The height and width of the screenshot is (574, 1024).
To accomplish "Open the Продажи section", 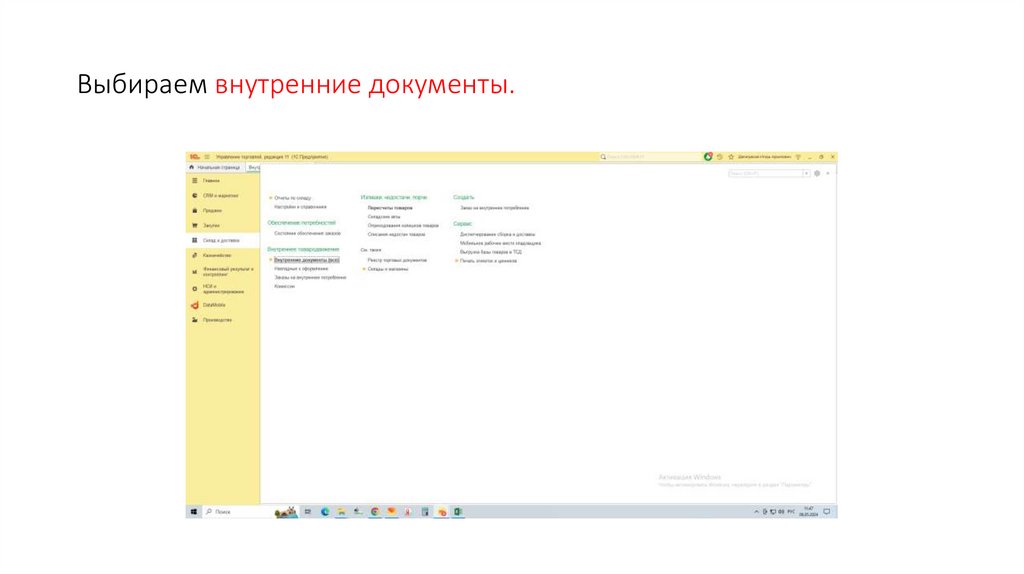I will pyautogui.click(x=212, y=210).
